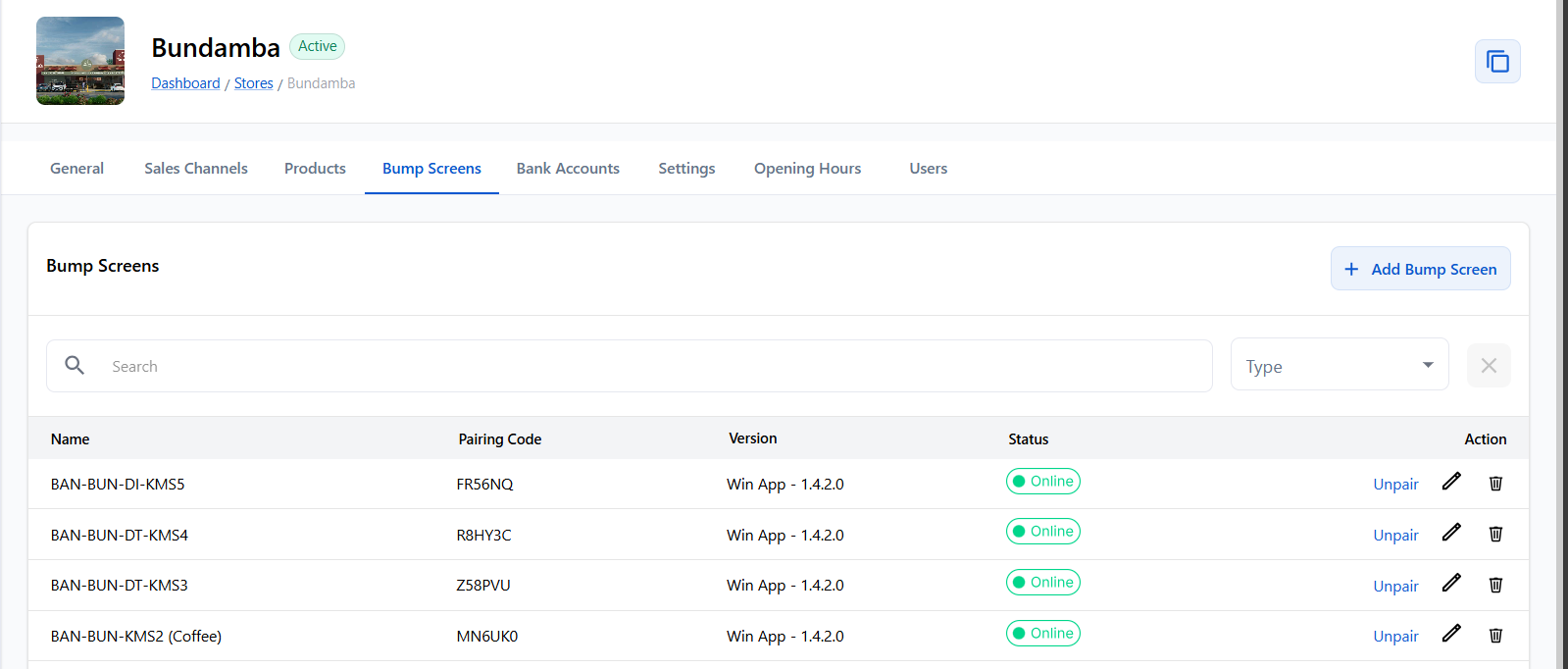Viewport: 1568px width, 669px height.
Task: Clear filters with the X button
Action: 1489,366
